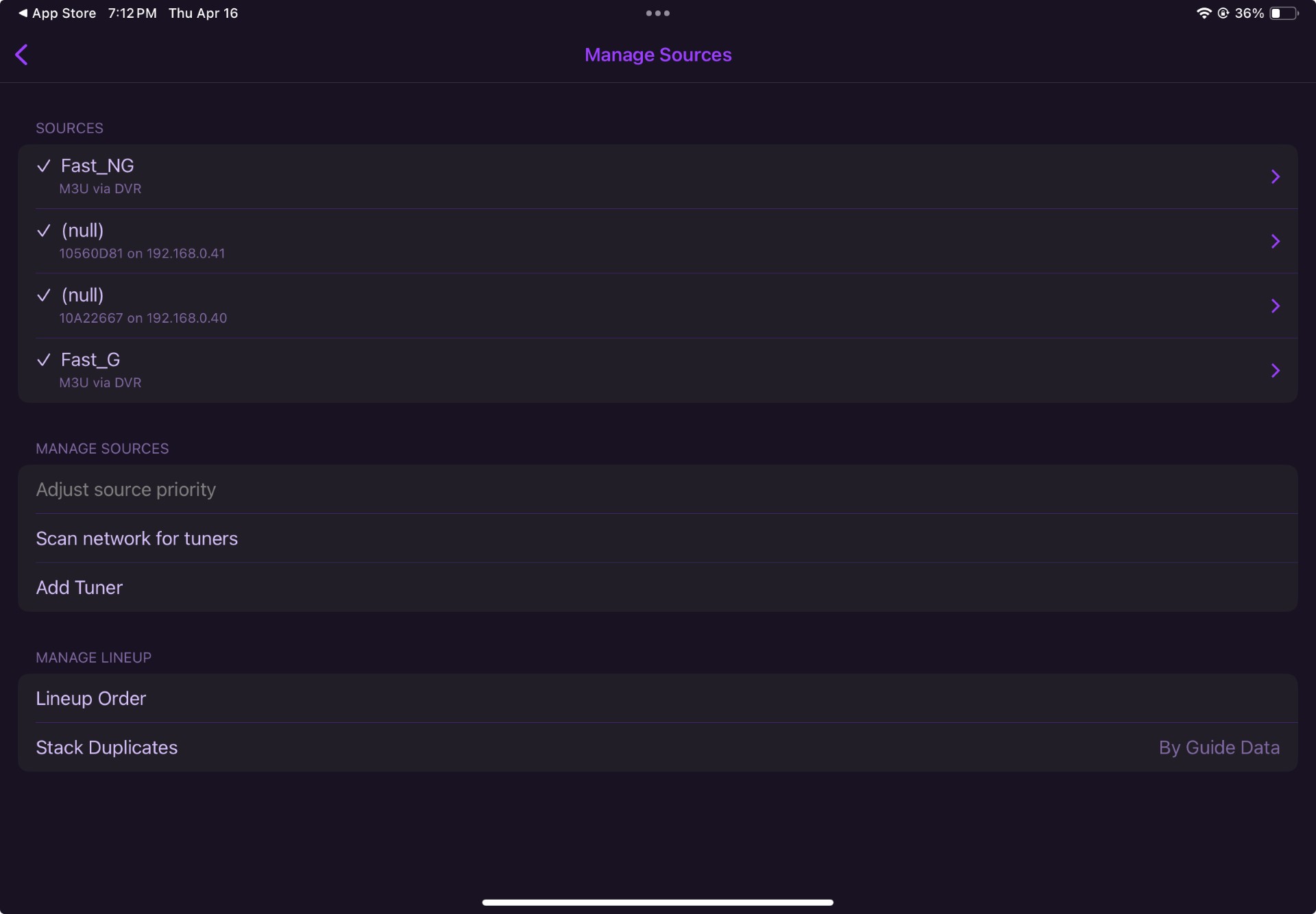Tap the battery indicator icon
Screen dimensions: 1316x914
(x=1283, y=13)
